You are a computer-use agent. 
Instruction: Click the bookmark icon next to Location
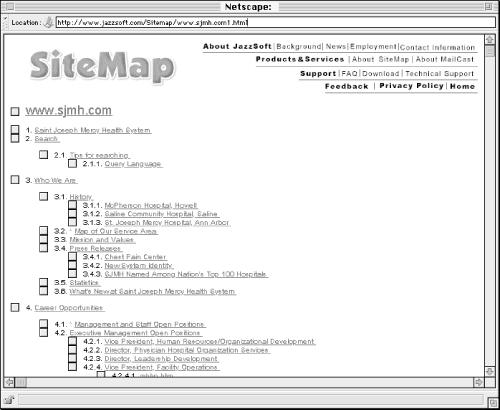49,22
